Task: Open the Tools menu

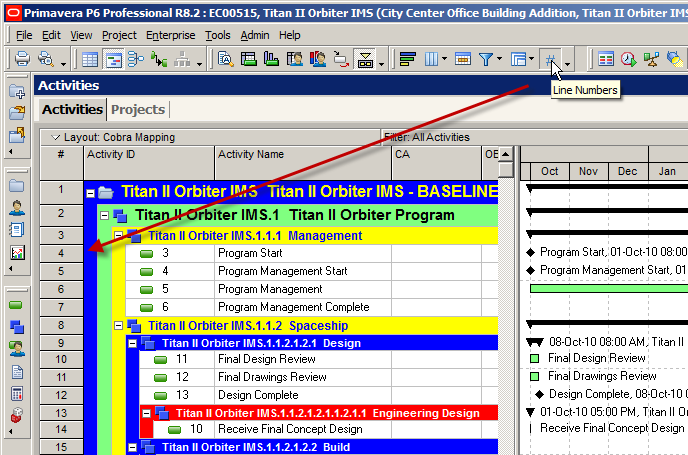Action: [x=218, y=35]
